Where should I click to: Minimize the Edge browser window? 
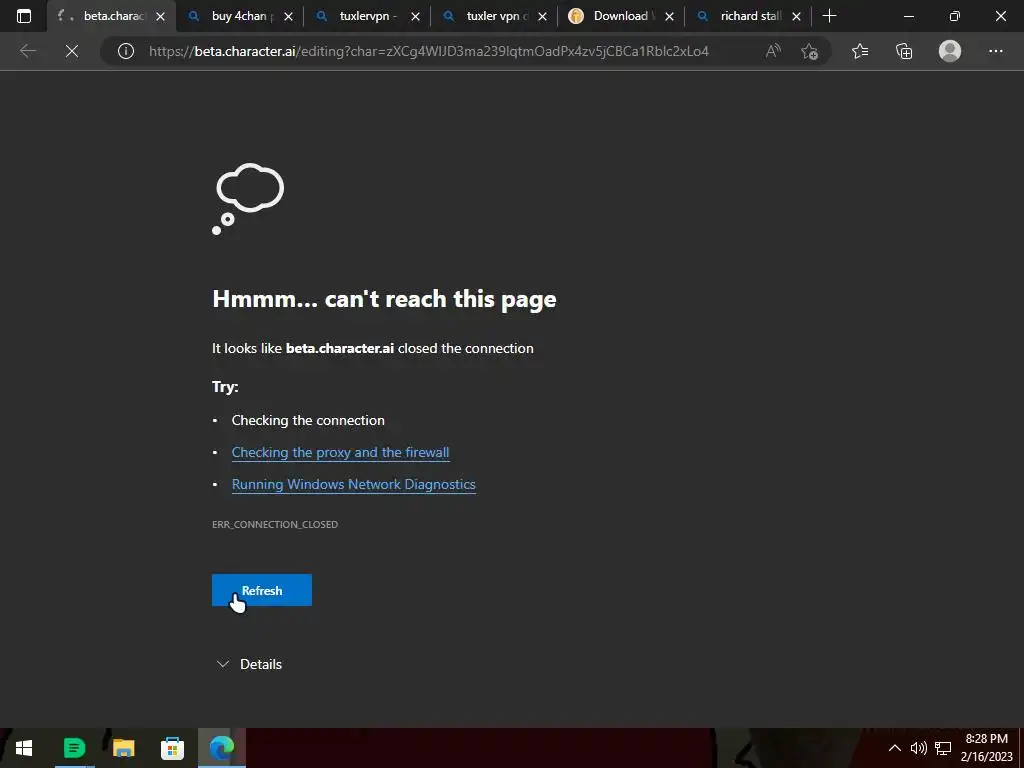(x=908, y=16)
